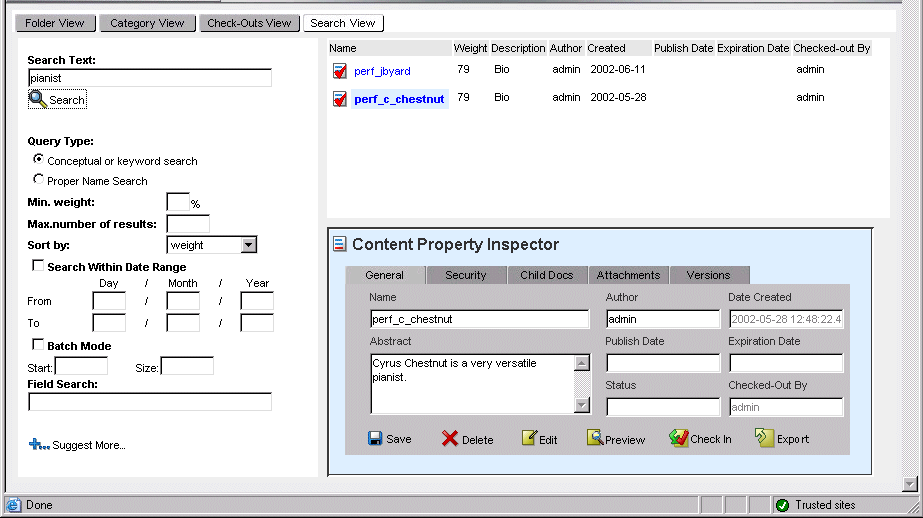Click the Edit pencil icon
The image size is (923, 518).
[529, 438]
